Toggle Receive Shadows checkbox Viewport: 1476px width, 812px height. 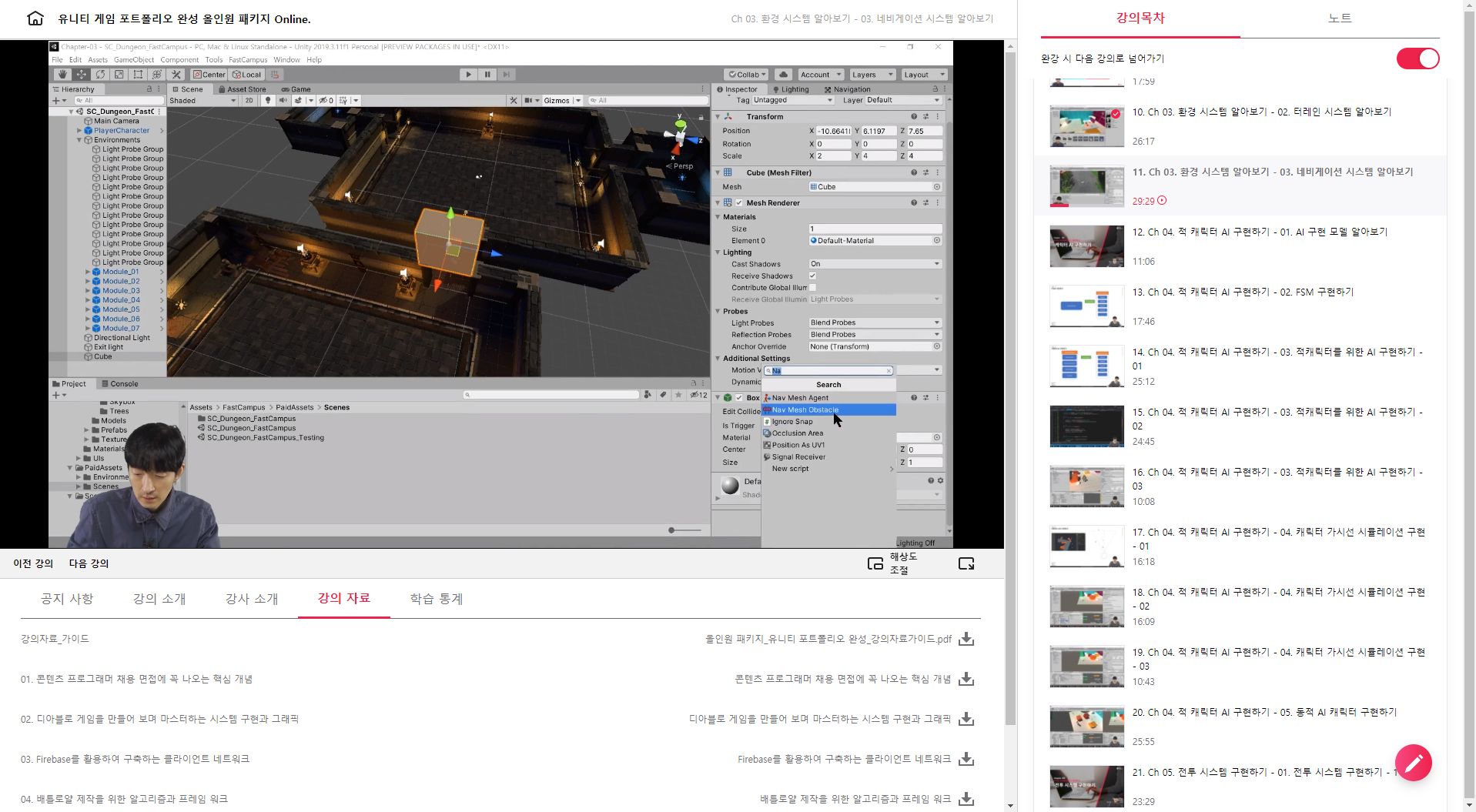click(812, 276)
